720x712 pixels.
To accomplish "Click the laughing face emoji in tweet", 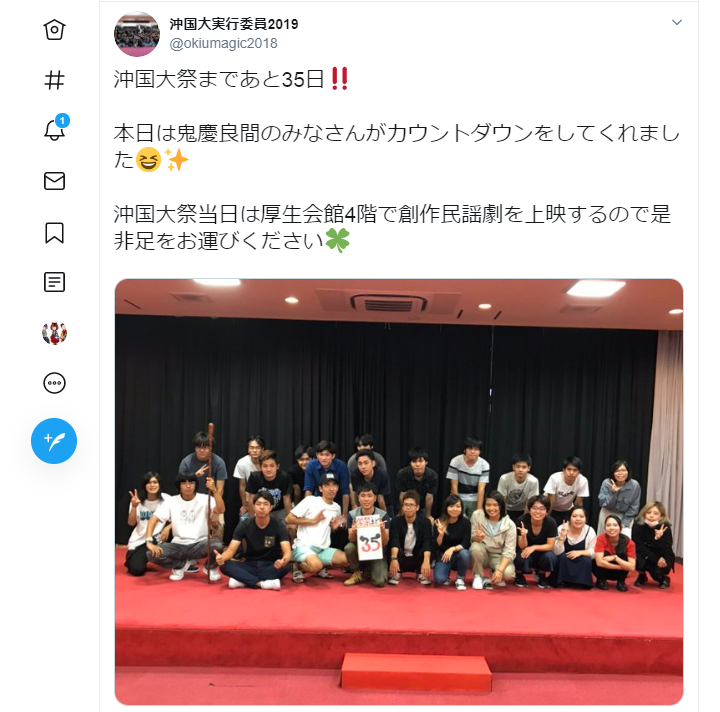I will [148, 160].
